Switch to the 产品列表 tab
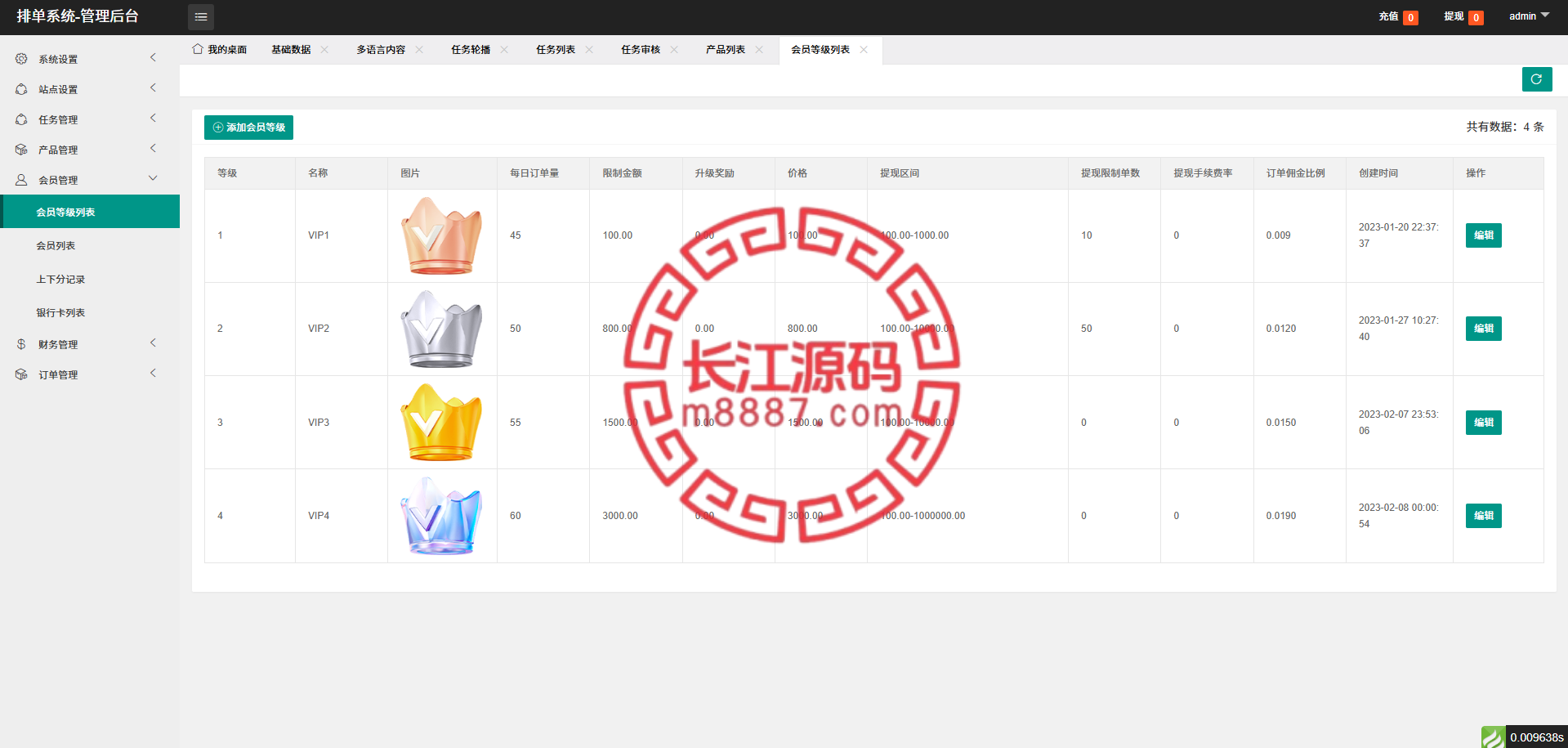 click(x=726, y=50)
